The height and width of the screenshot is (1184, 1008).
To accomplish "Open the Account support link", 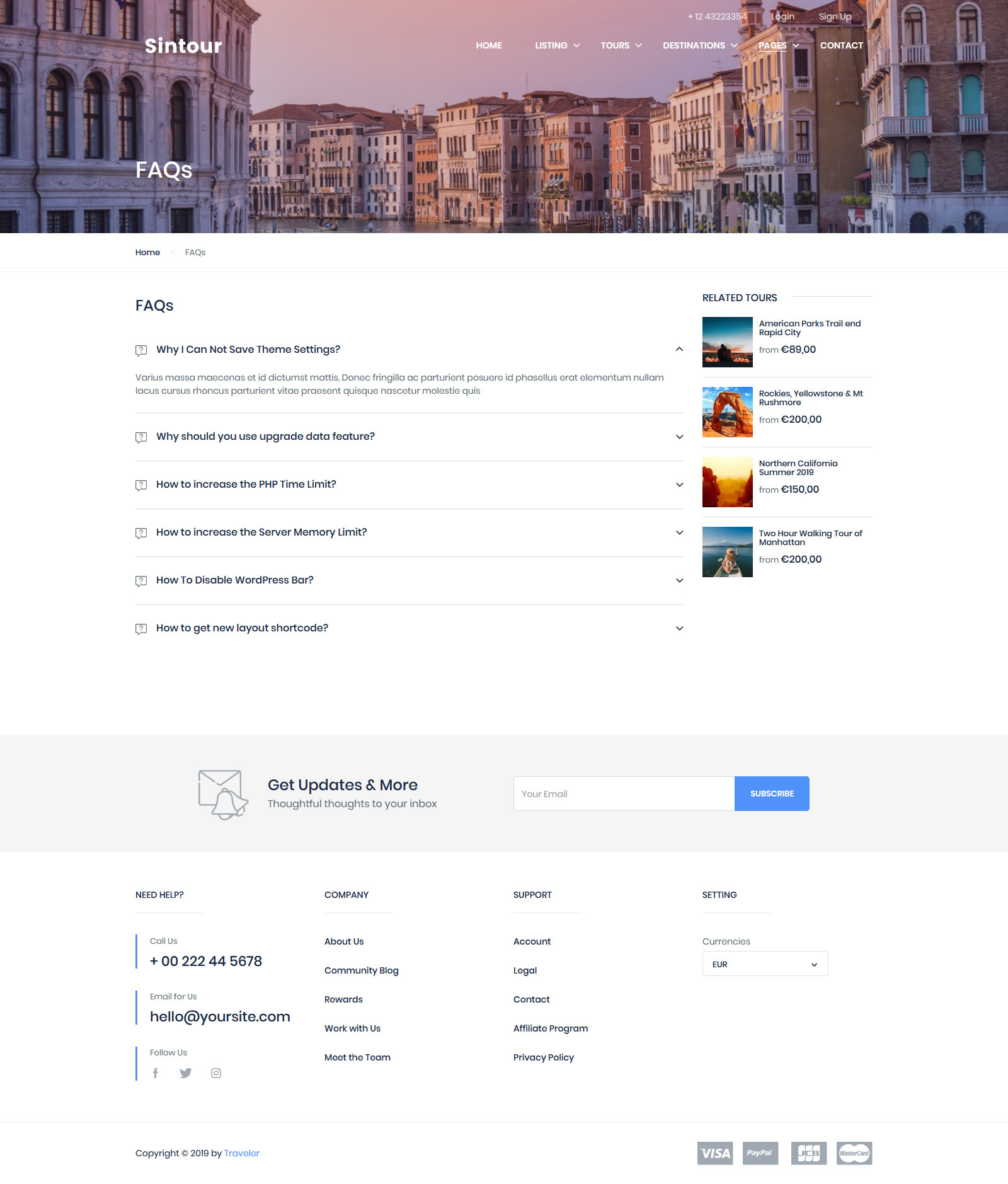I will [532, 941].
